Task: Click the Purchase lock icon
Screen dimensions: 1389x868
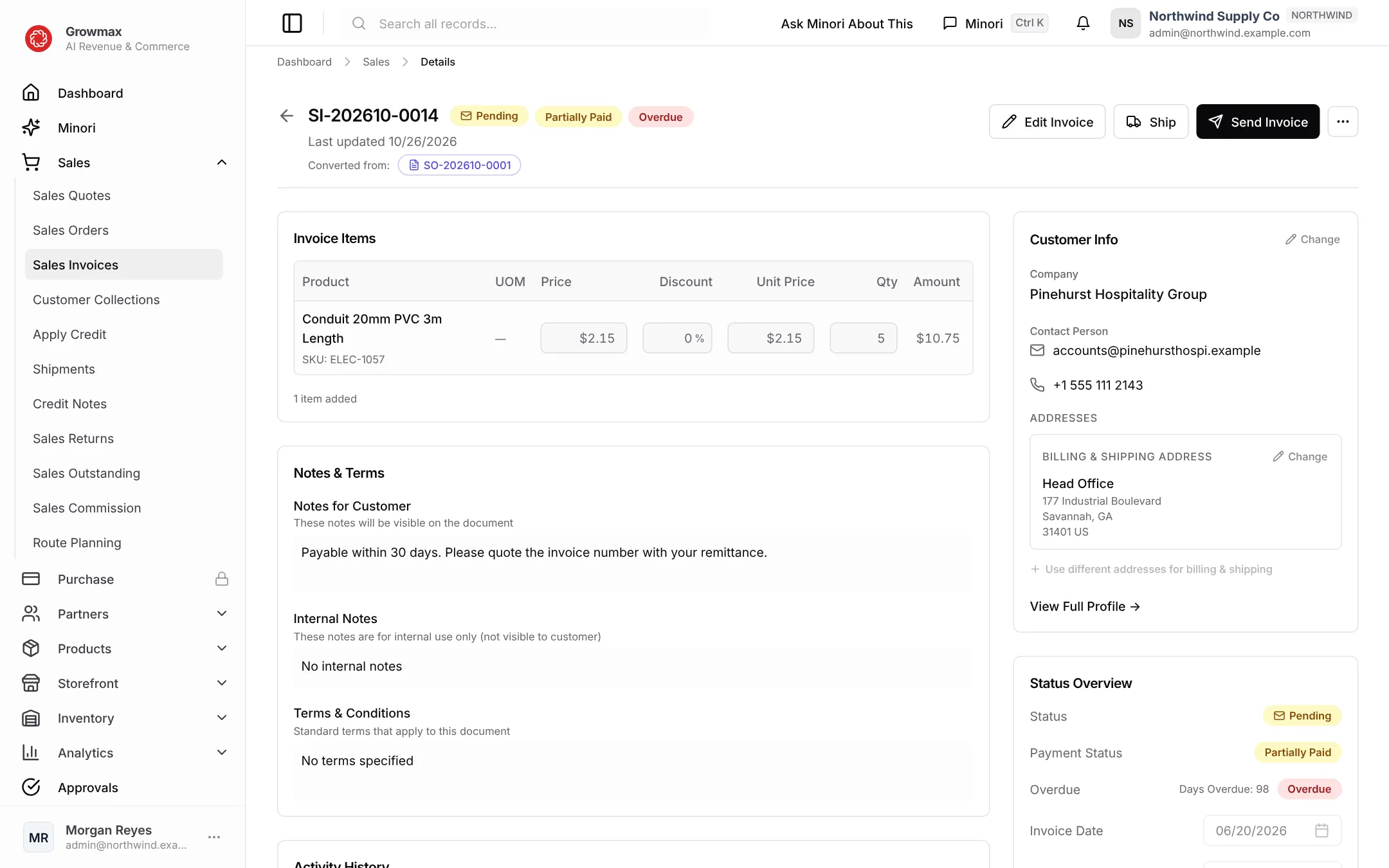Action: point(222,579)
